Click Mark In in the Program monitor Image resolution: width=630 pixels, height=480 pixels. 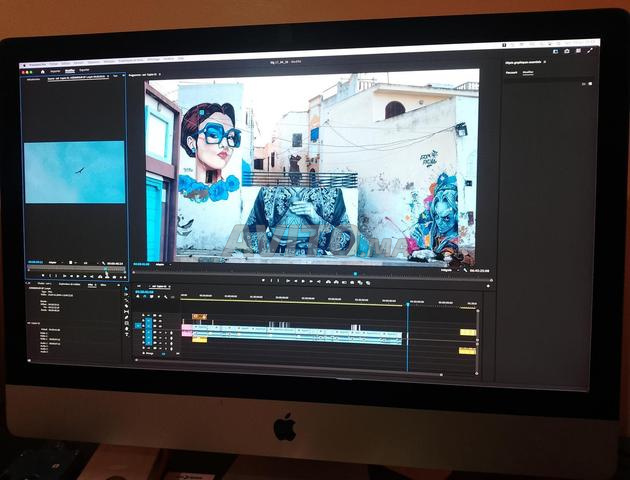click(x=271, y=280)
